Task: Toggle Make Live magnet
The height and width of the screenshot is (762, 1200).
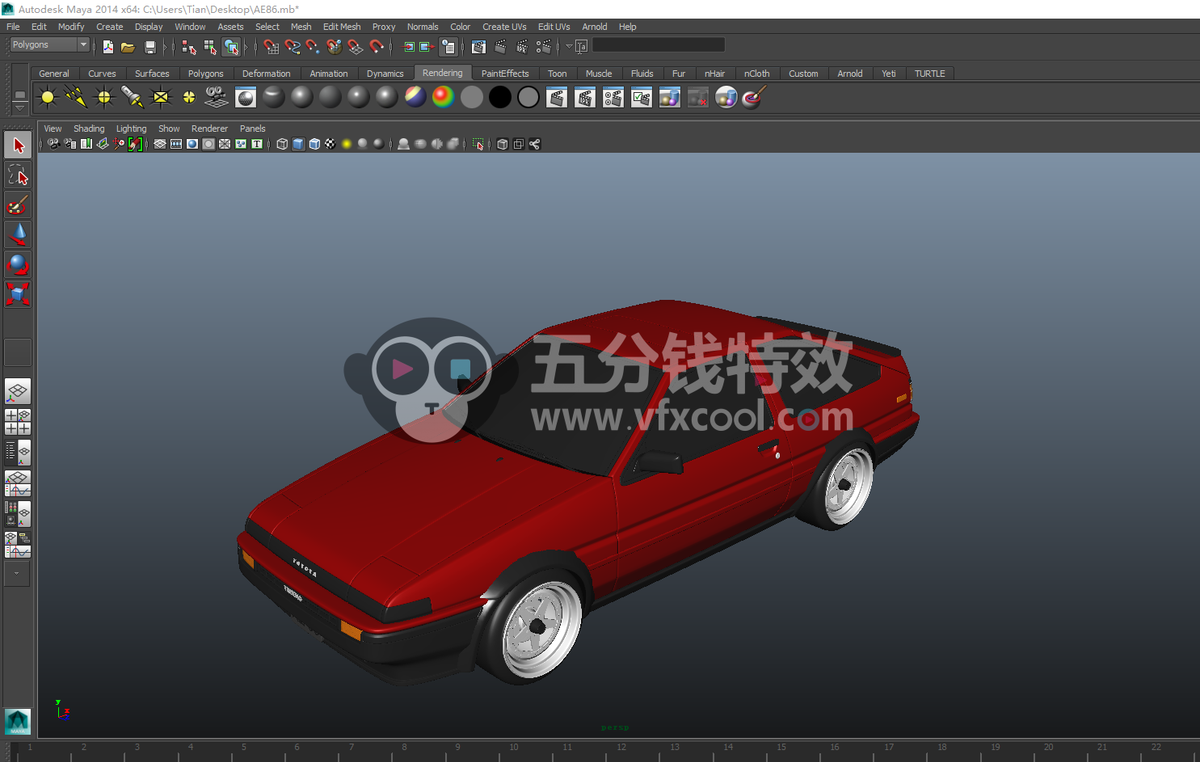Action: [x=376, y=46]
